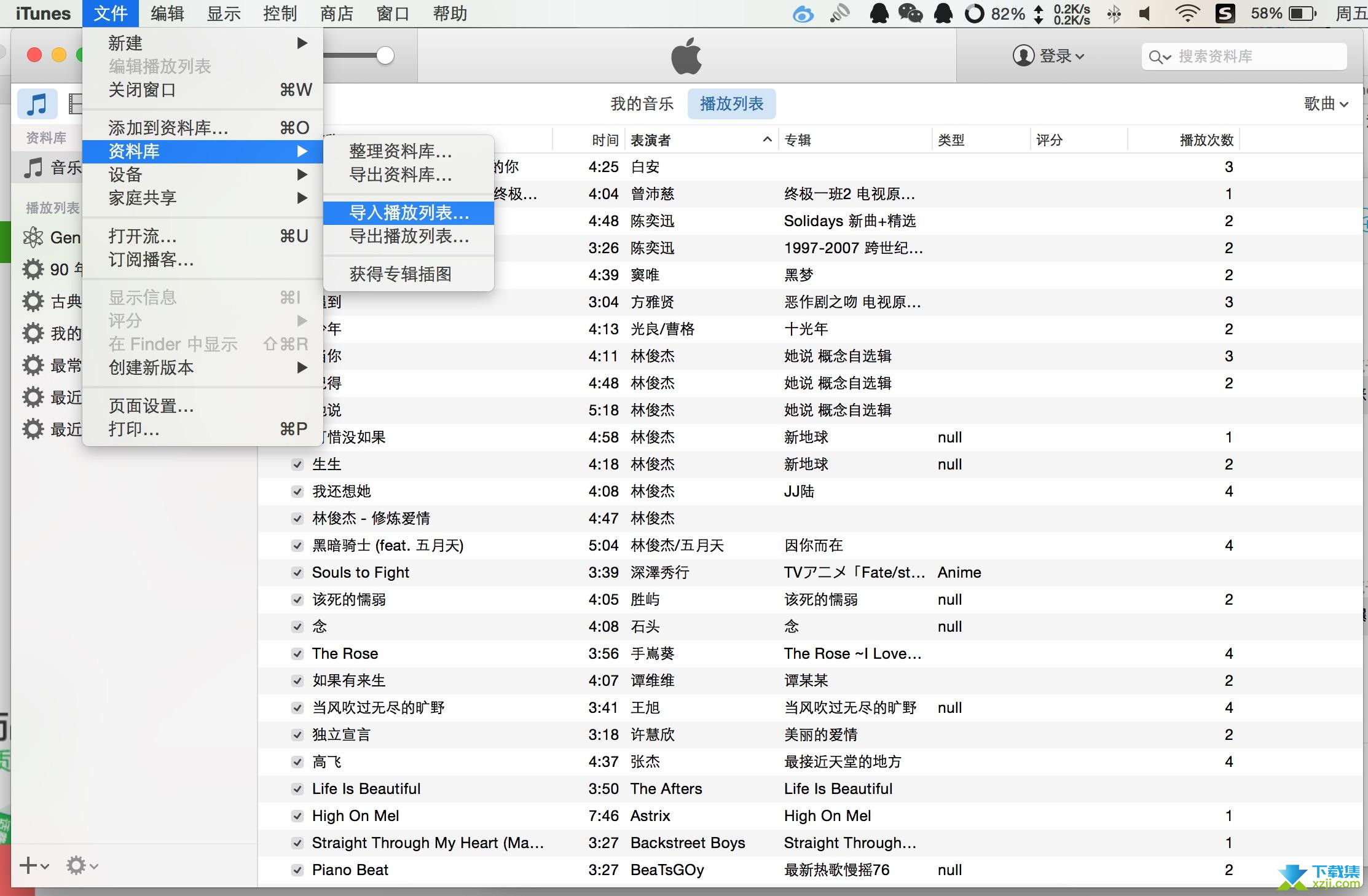Image resolution: width=1368 pixels, height=896 pixels.
Task: Select the 音乐 sidebar item
Action: pyautogui.click(x=47, y=167)
